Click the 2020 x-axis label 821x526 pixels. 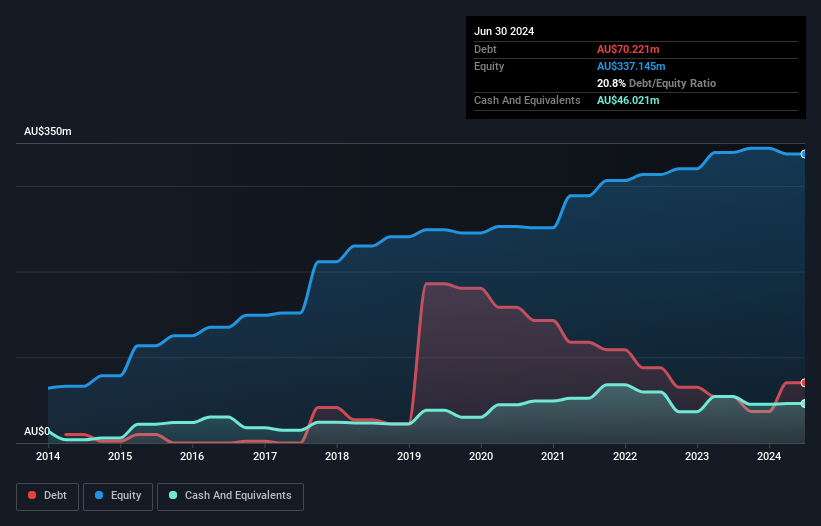tap(481, 456)
